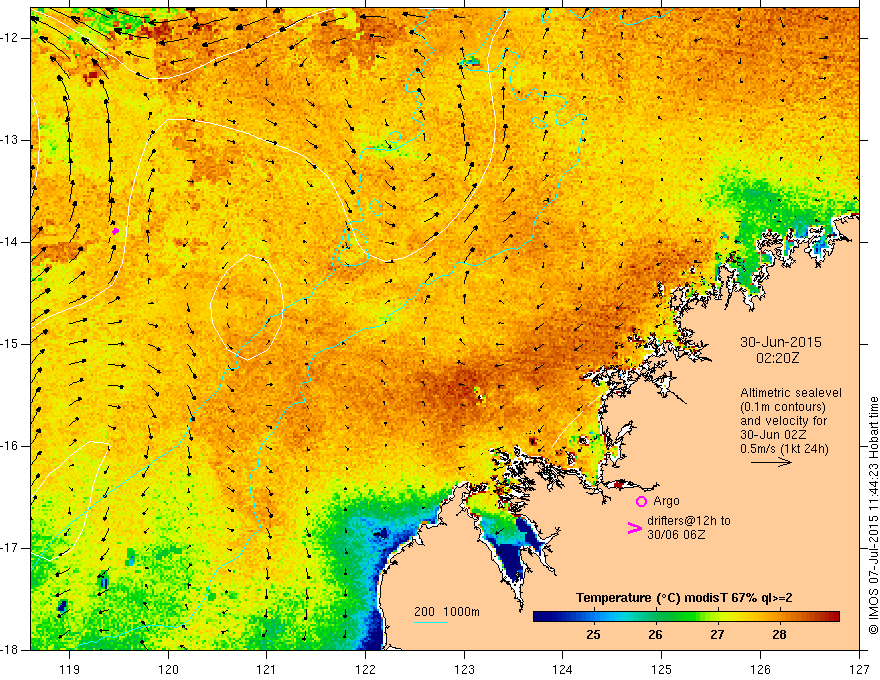The image size is (880, 680).
Task: Click the colorbar tick label 25
Action: [593, 635]
